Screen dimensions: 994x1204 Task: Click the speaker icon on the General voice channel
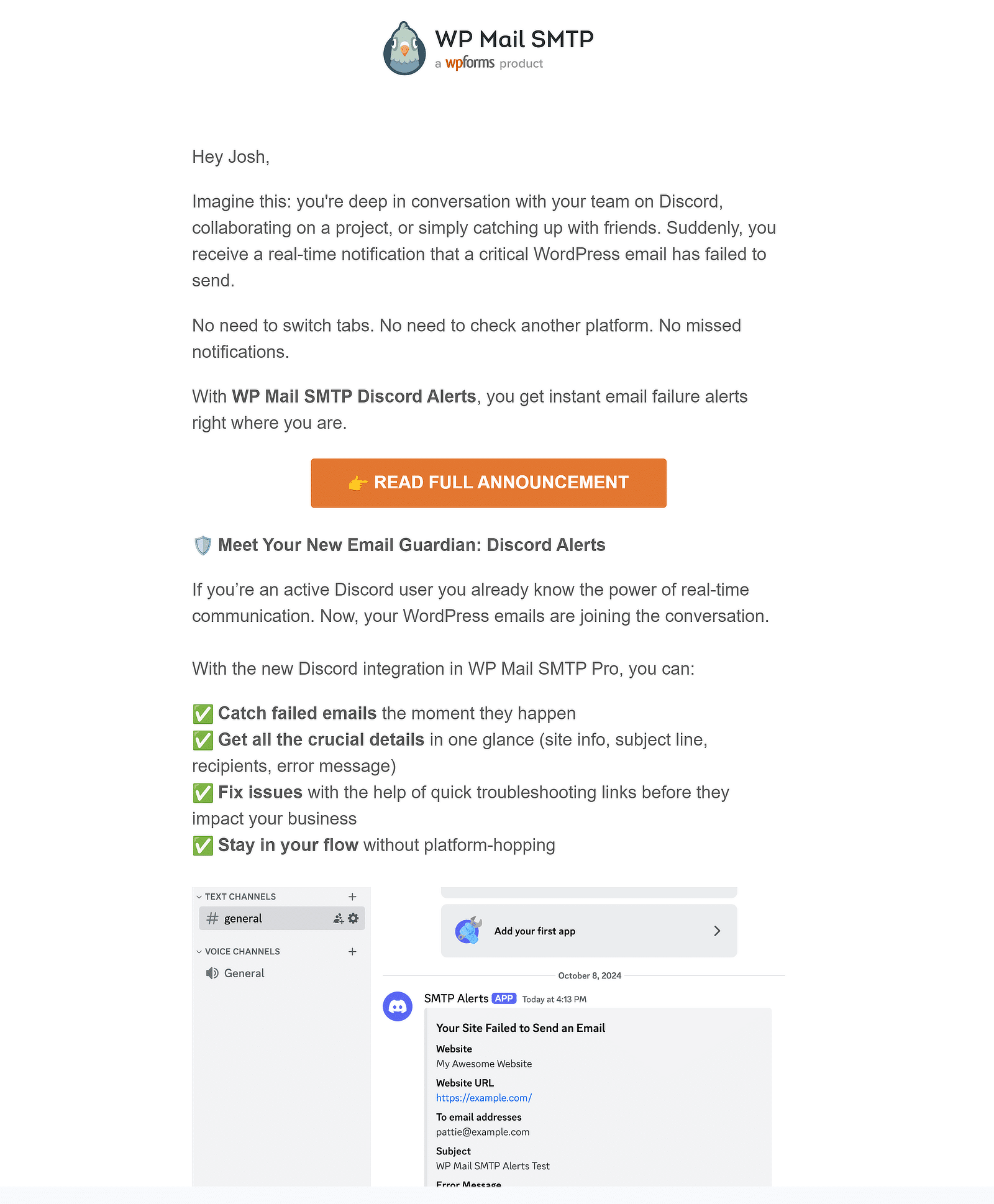coord(212,972)
